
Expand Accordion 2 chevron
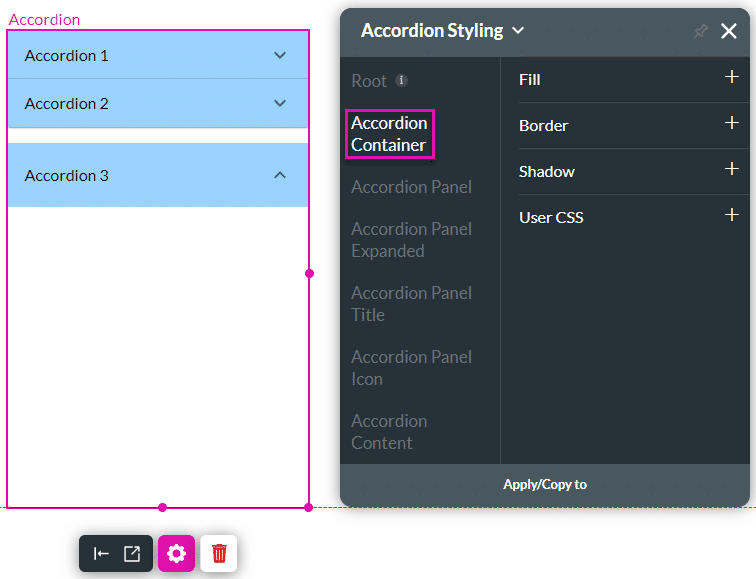[280, 103]
